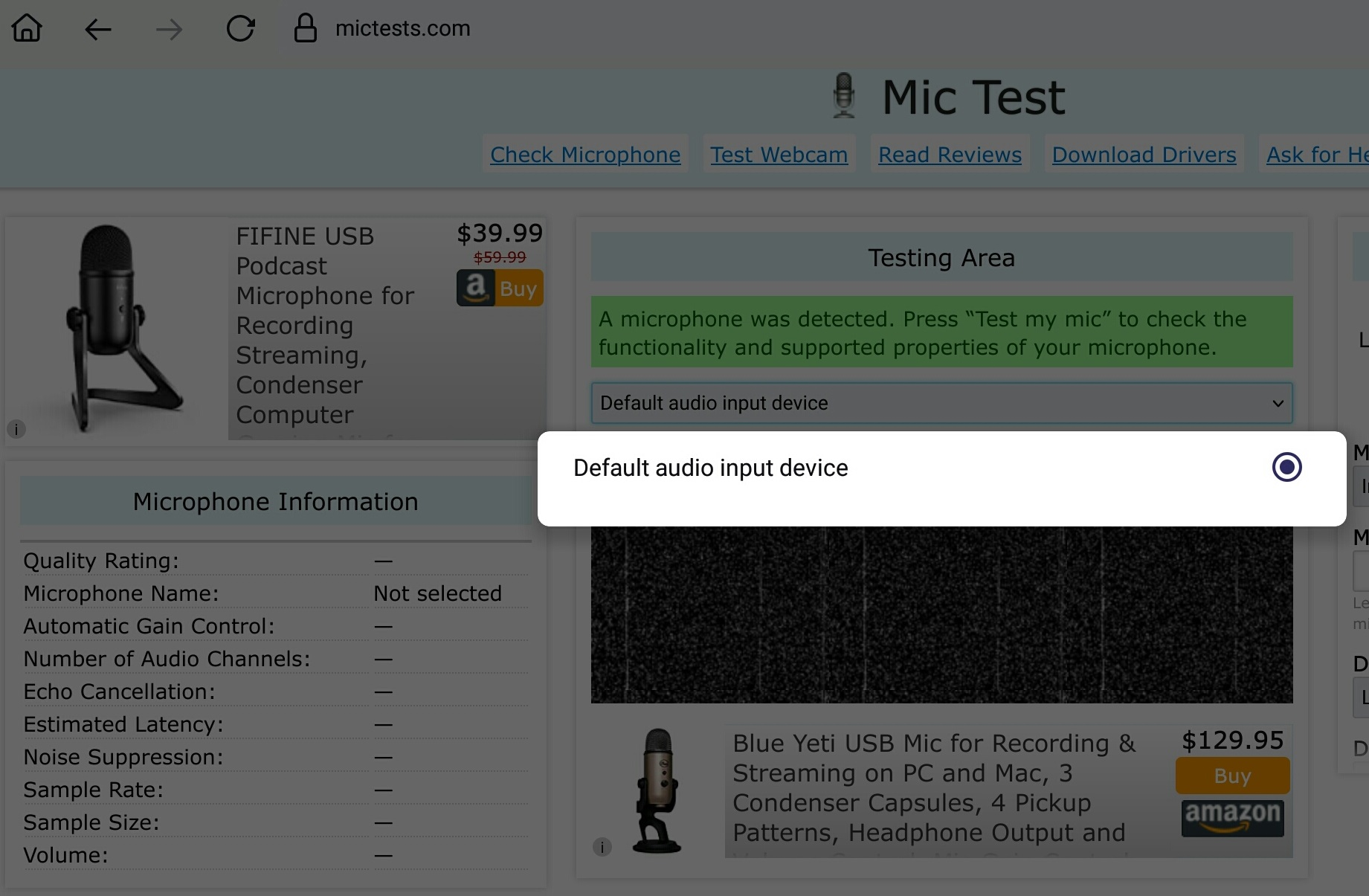The height and width of the screenshot is (896, 1369).
Task: Click the Microphone Name label
Action: [x=121, y=593]
